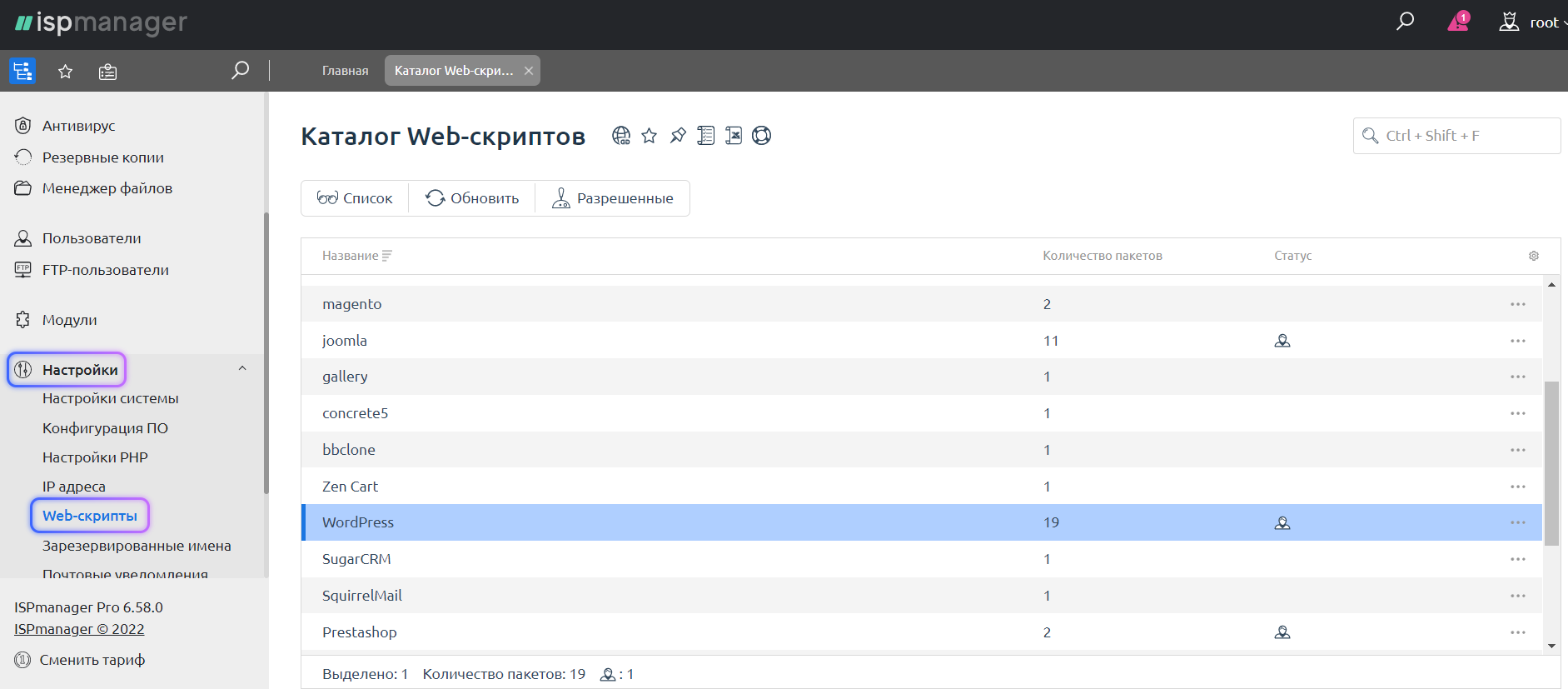The image size is (1568, 689).
Task: Open Менеджер файлов in the sidebar
Action: [x=107, y=188]
